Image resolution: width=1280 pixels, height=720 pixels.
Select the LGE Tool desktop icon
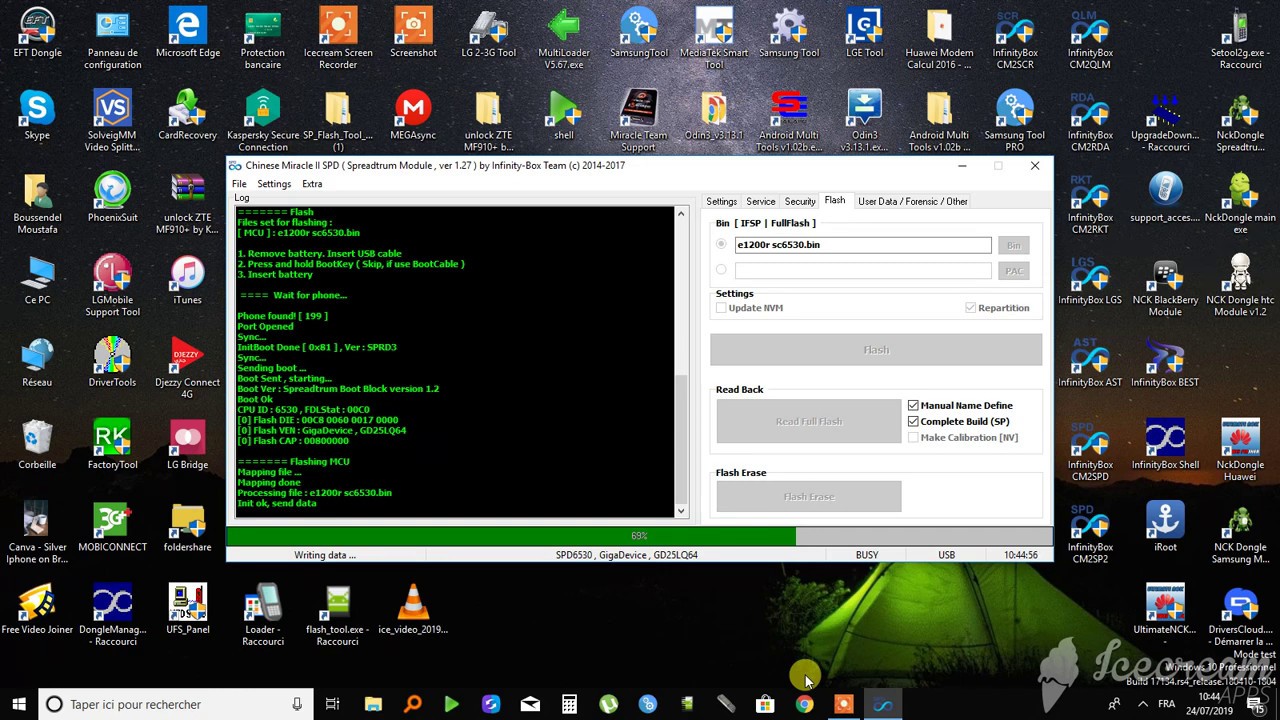pyautogui.click(x=864, y=33)
